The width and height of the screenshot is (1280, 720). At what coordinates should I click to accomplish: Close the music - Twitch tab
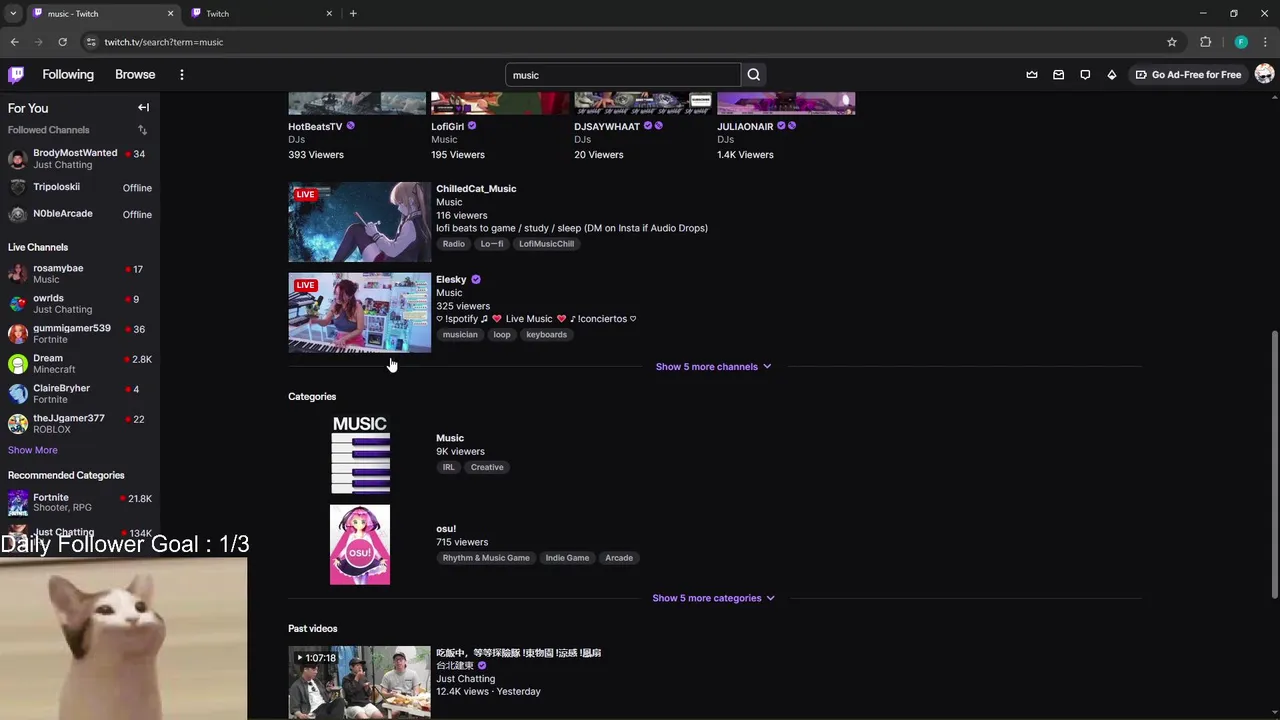point(170,13)
